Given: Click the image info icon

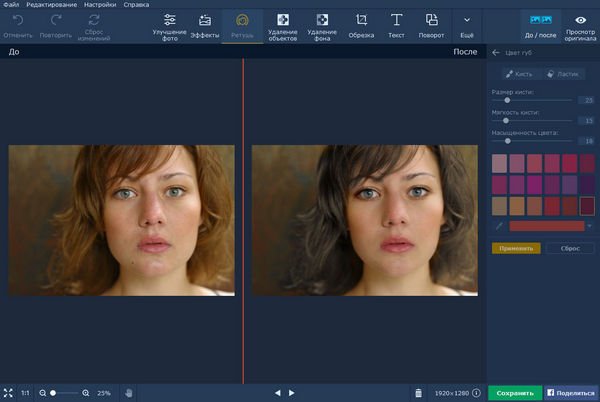Looking at the screenshot, I should pyautogui.click(x=476, y=393).
